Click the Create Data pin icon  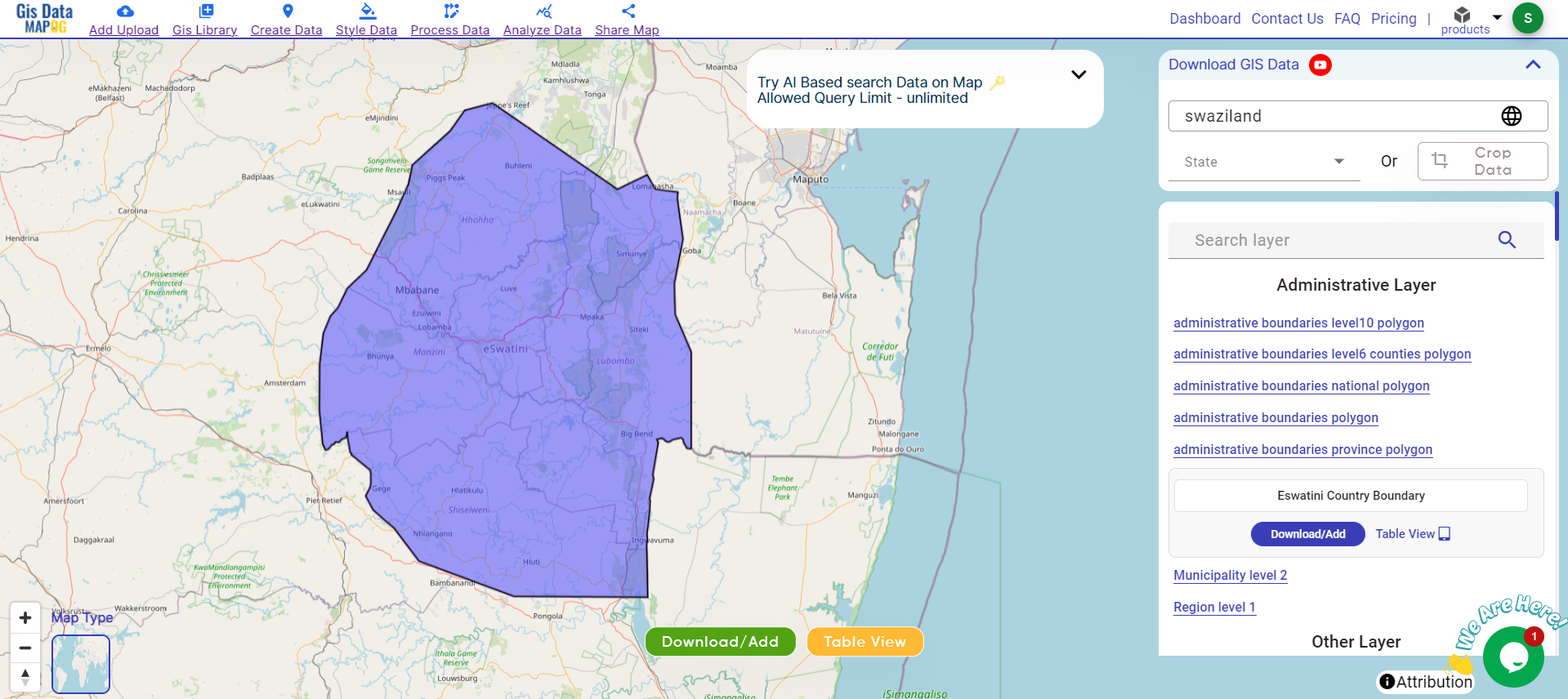(288, 11)
